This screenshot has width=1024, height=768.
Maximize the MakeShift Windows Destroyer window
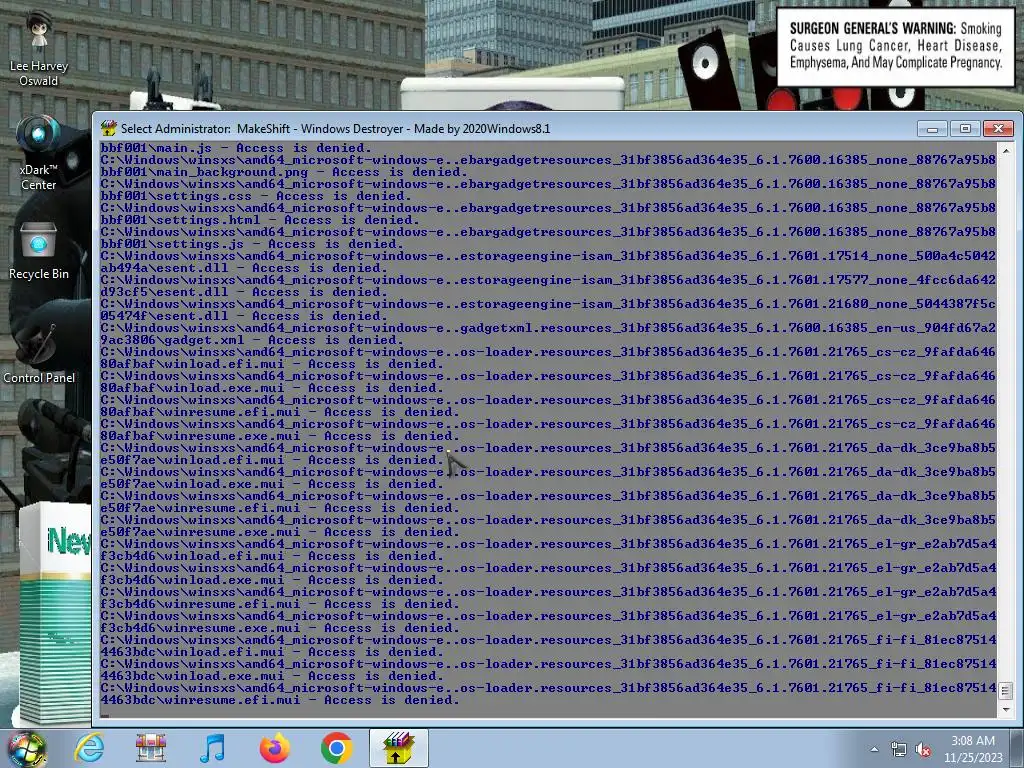pyautogui.click(x=965, y=129)
